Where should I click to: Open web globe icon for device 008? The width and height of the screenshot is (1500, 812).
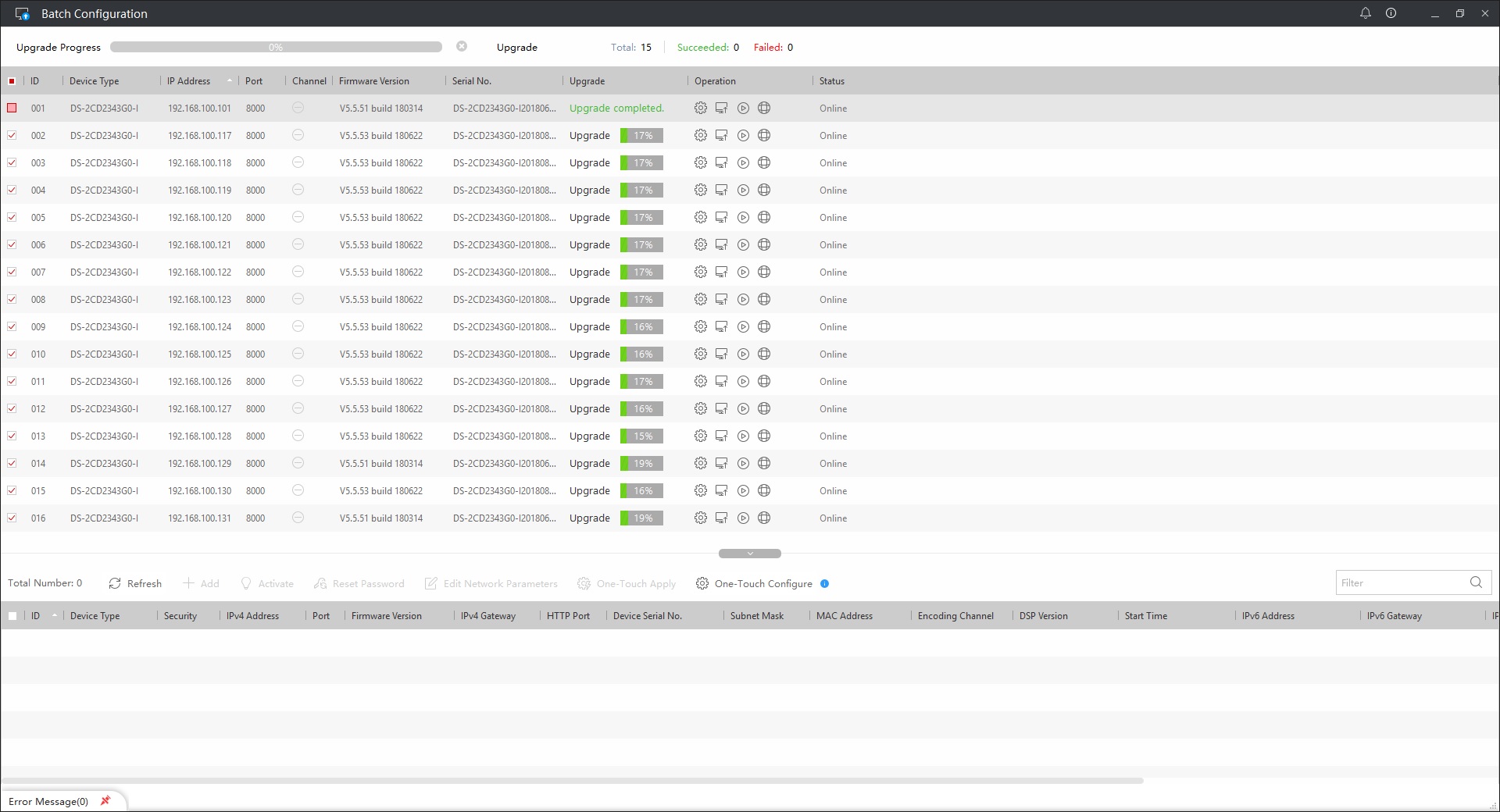coord(764,299)
